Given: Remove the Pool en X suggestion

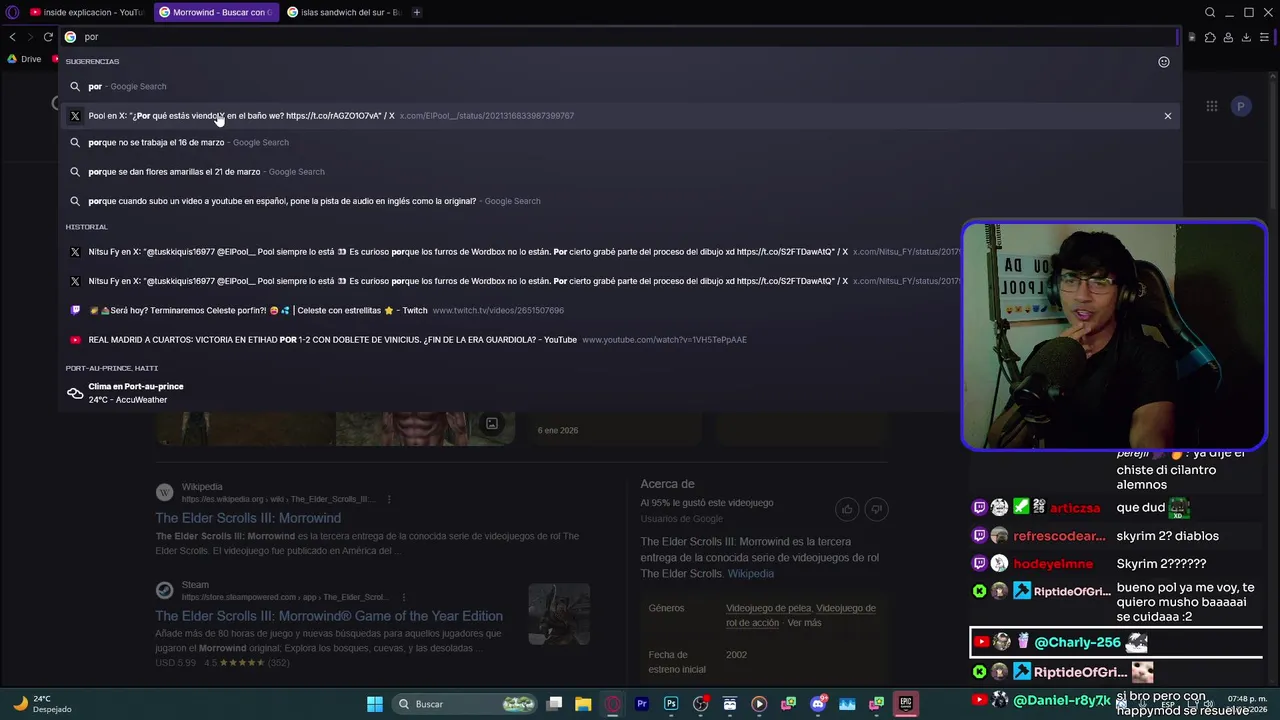Looking at the screenshot, I should 1167,116.
